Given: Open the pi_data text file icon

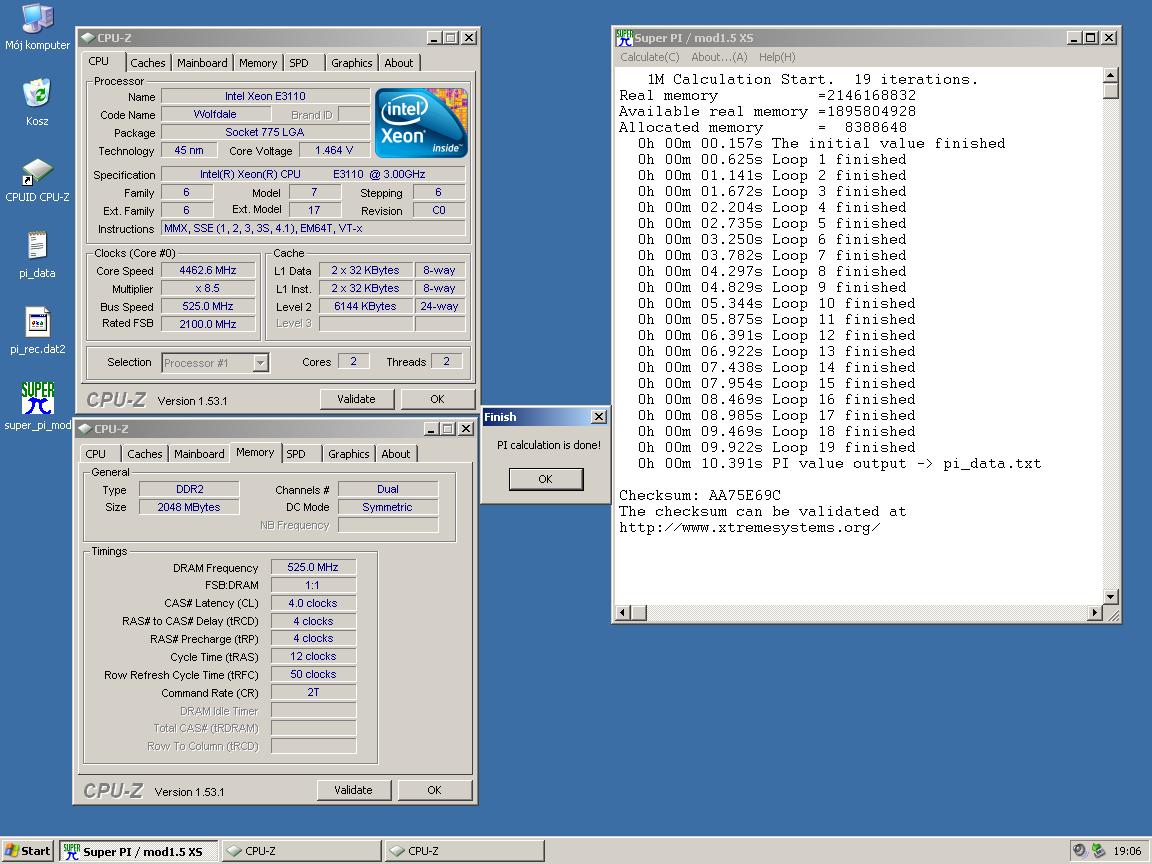Looking at the screenshot, I should [37, 254].
